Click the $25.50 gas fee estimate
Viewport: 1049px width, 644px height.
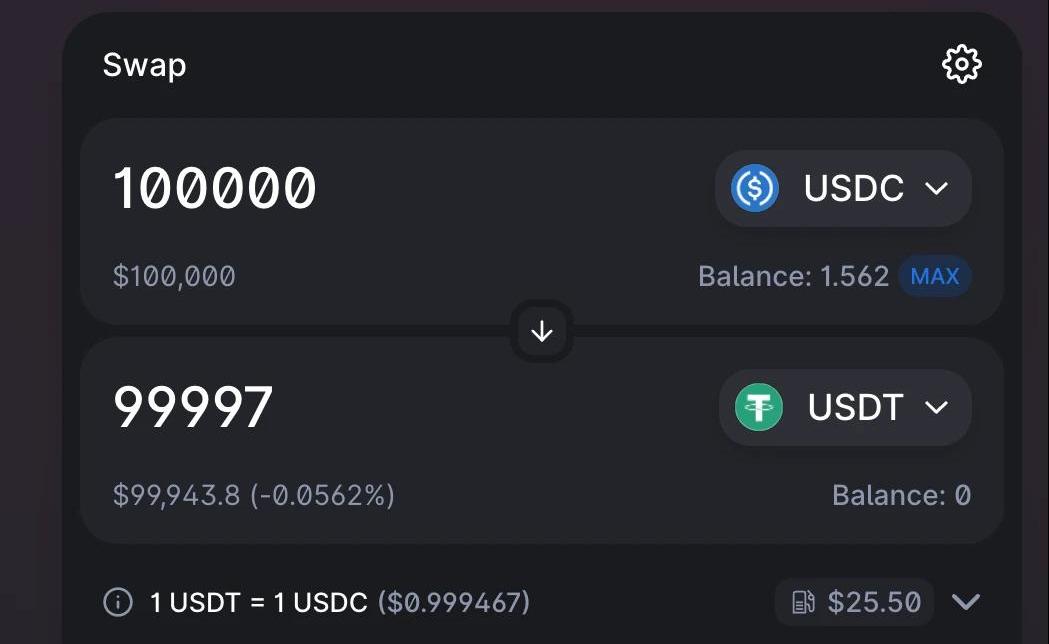(x=873, y=602)
